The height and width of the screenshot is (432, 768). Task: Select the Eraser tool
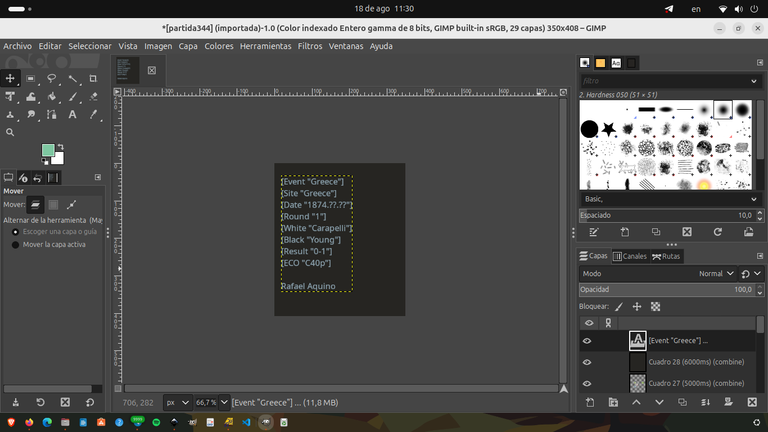point(93,96)
